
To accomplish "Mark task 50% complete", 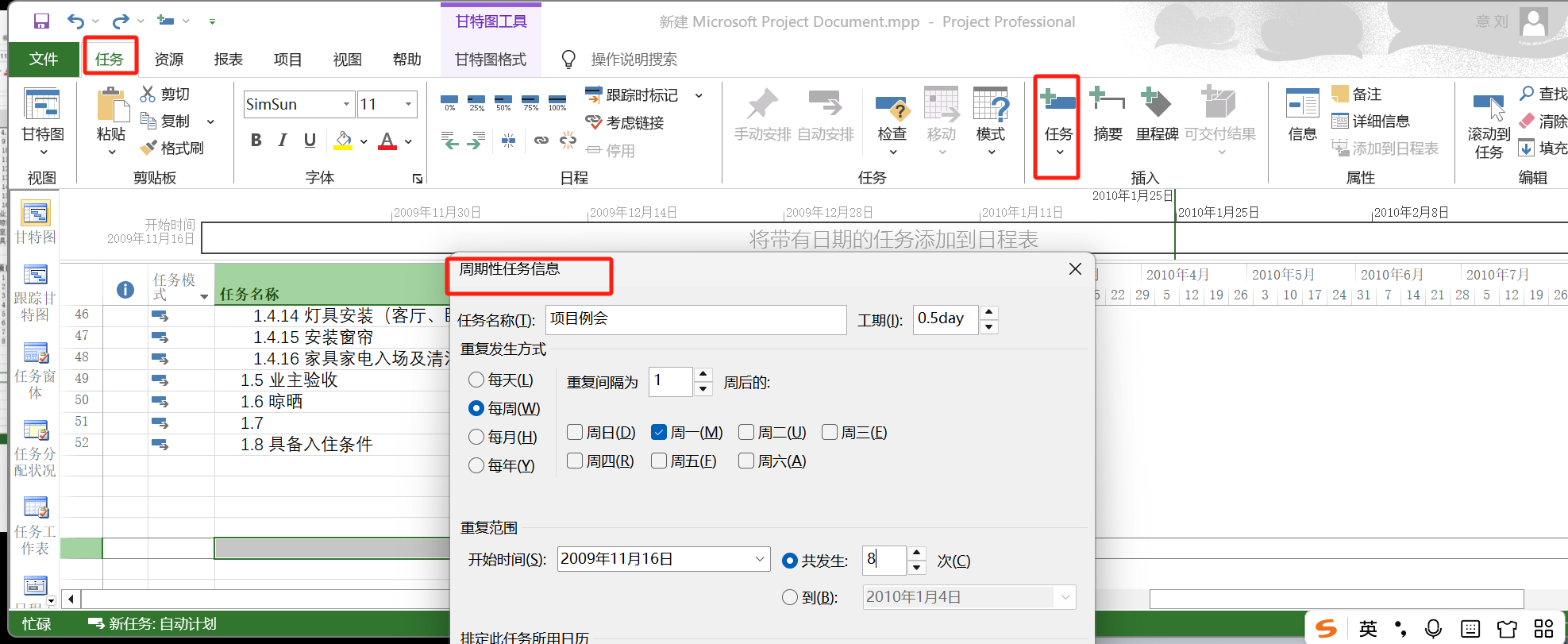I will 503,103.
